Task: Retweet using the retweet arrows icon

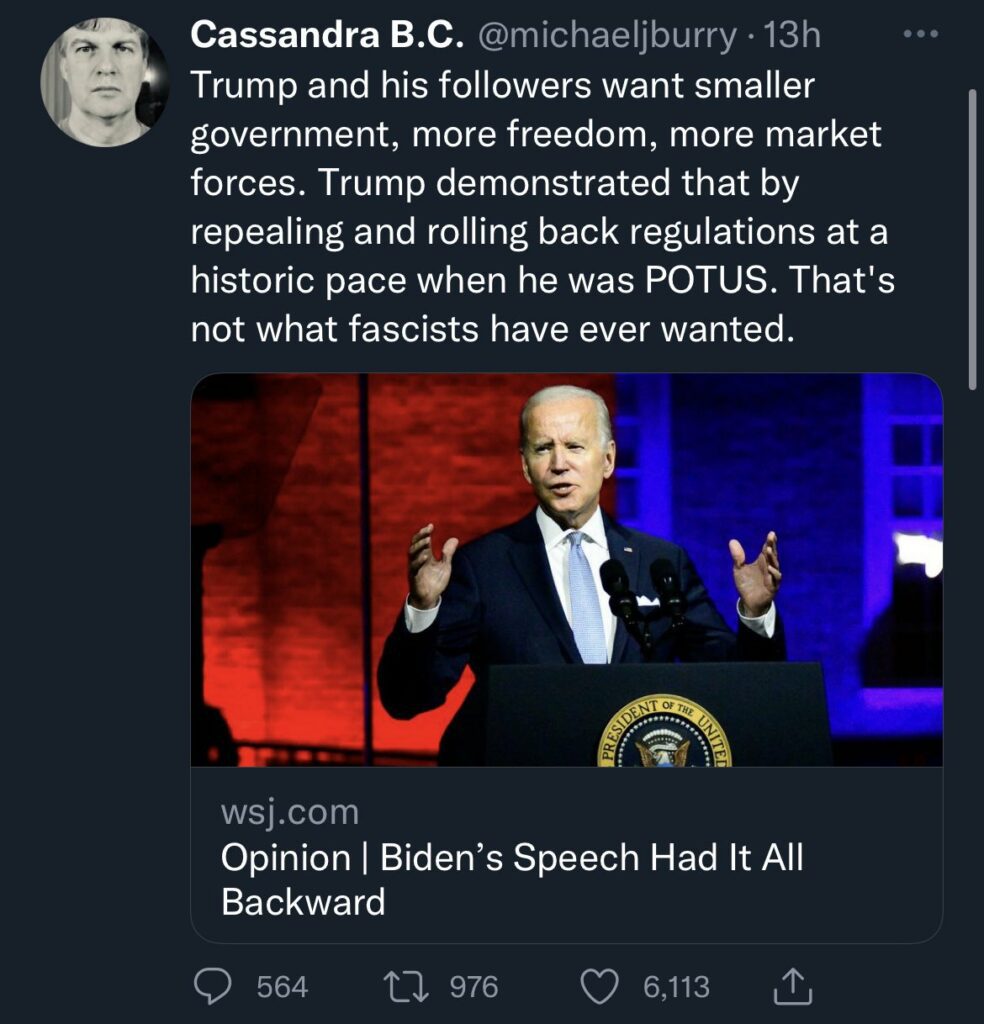Action: coord(408,987)
